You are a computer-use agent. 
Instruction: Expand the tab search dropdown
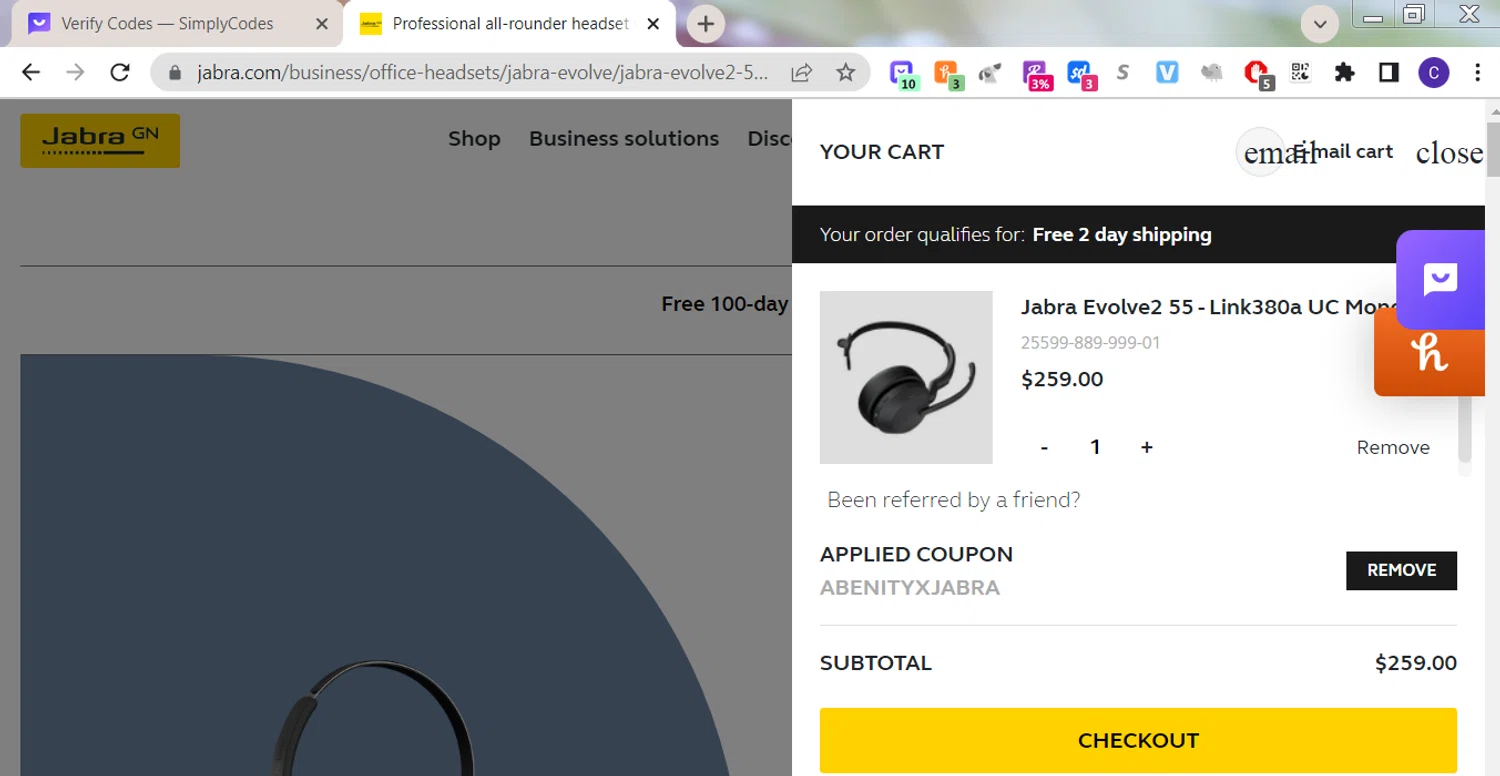coord(1320,24)
